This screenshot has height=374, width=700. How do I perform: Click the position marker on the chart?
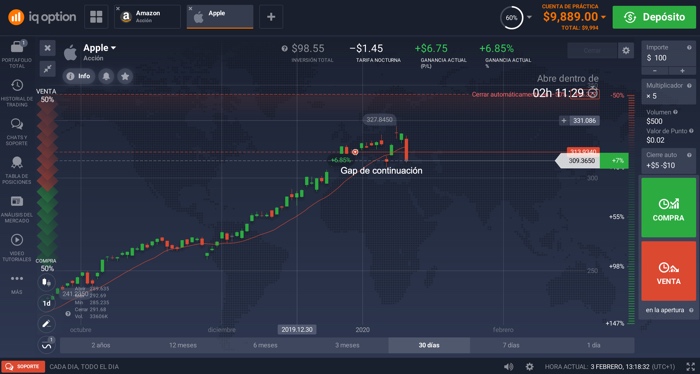(x=355, y=152)
